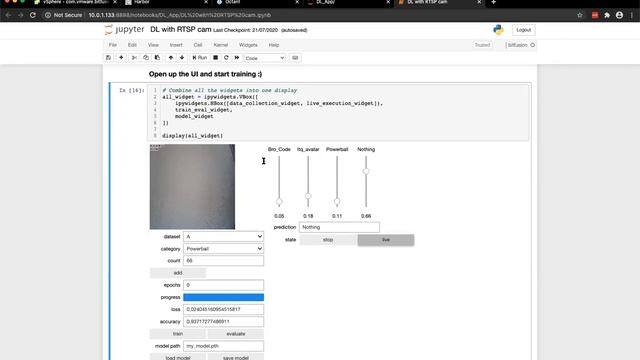Click the epochs input field
640x360 pixels.
tap(223, 285)
